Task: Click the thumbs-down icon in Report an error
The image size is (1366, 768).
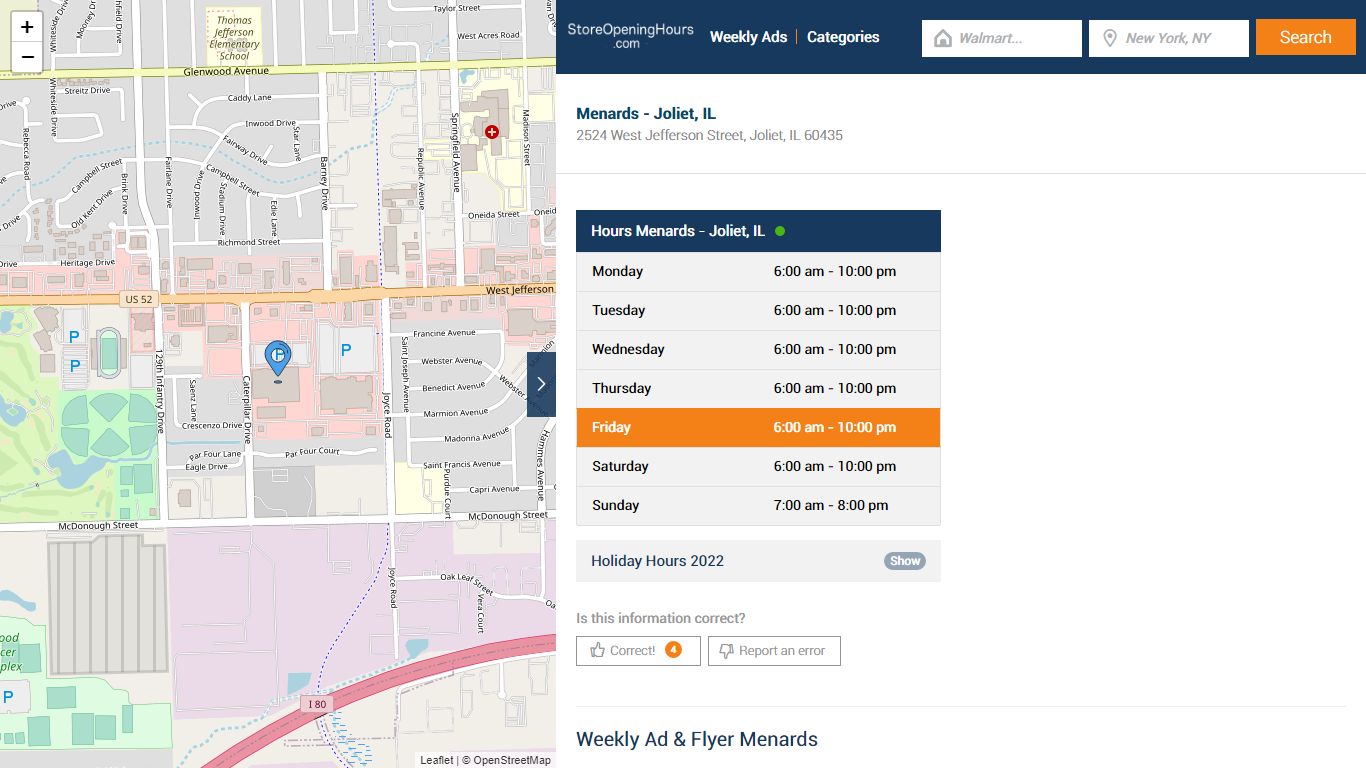Action: tap(727, 651)
